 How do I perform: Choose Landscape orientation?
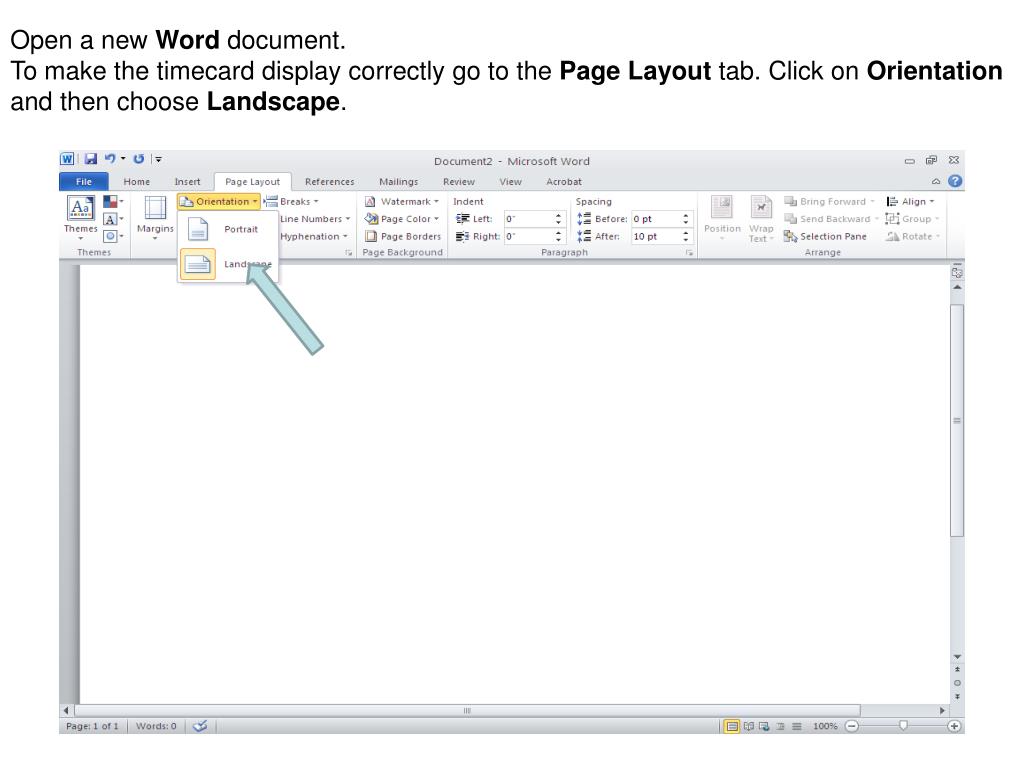pos(228,264)
